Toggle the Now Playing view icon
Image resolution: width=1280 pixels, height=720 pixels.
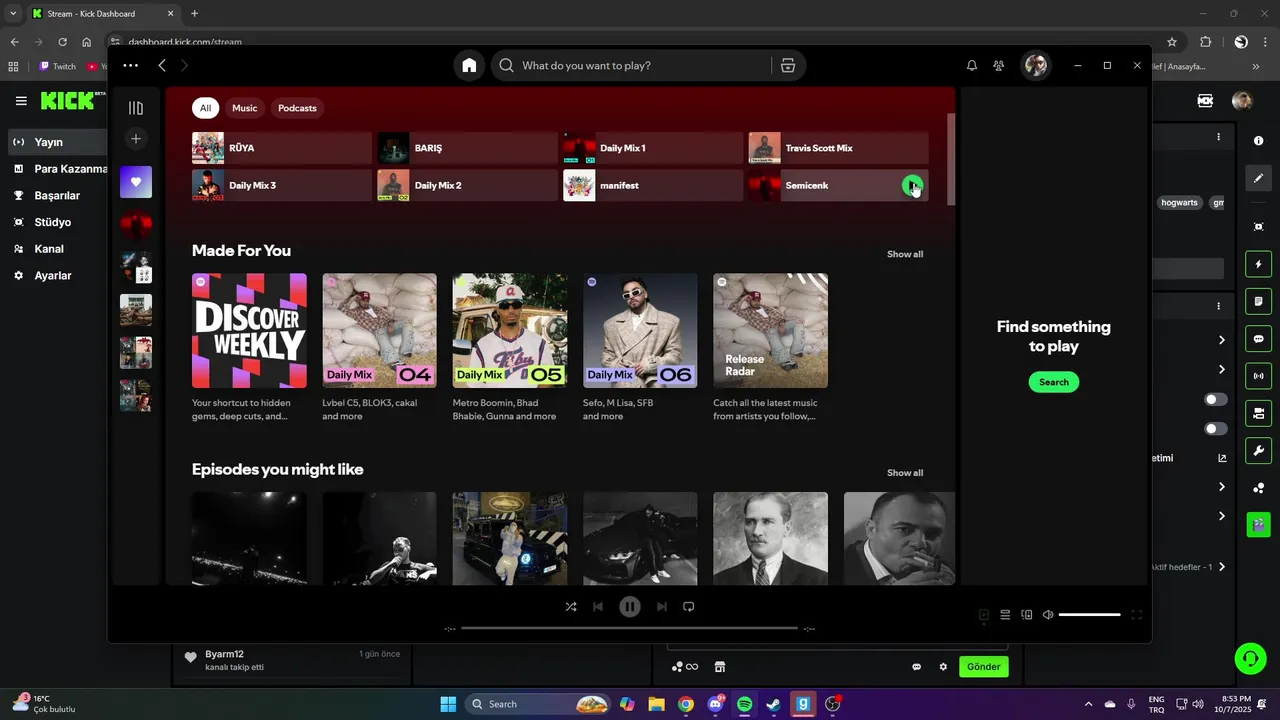[984, 615]
